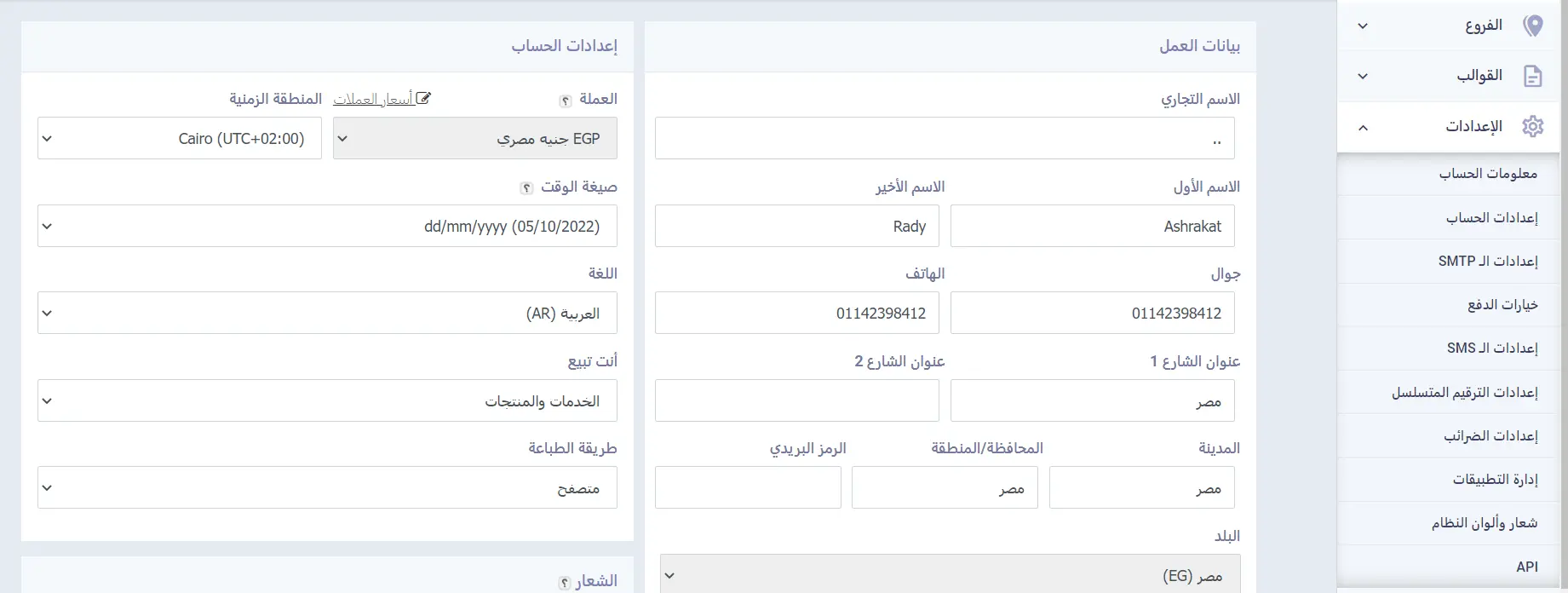
Task: Click the الاسم التجاري input field
Action: point(944,138)
